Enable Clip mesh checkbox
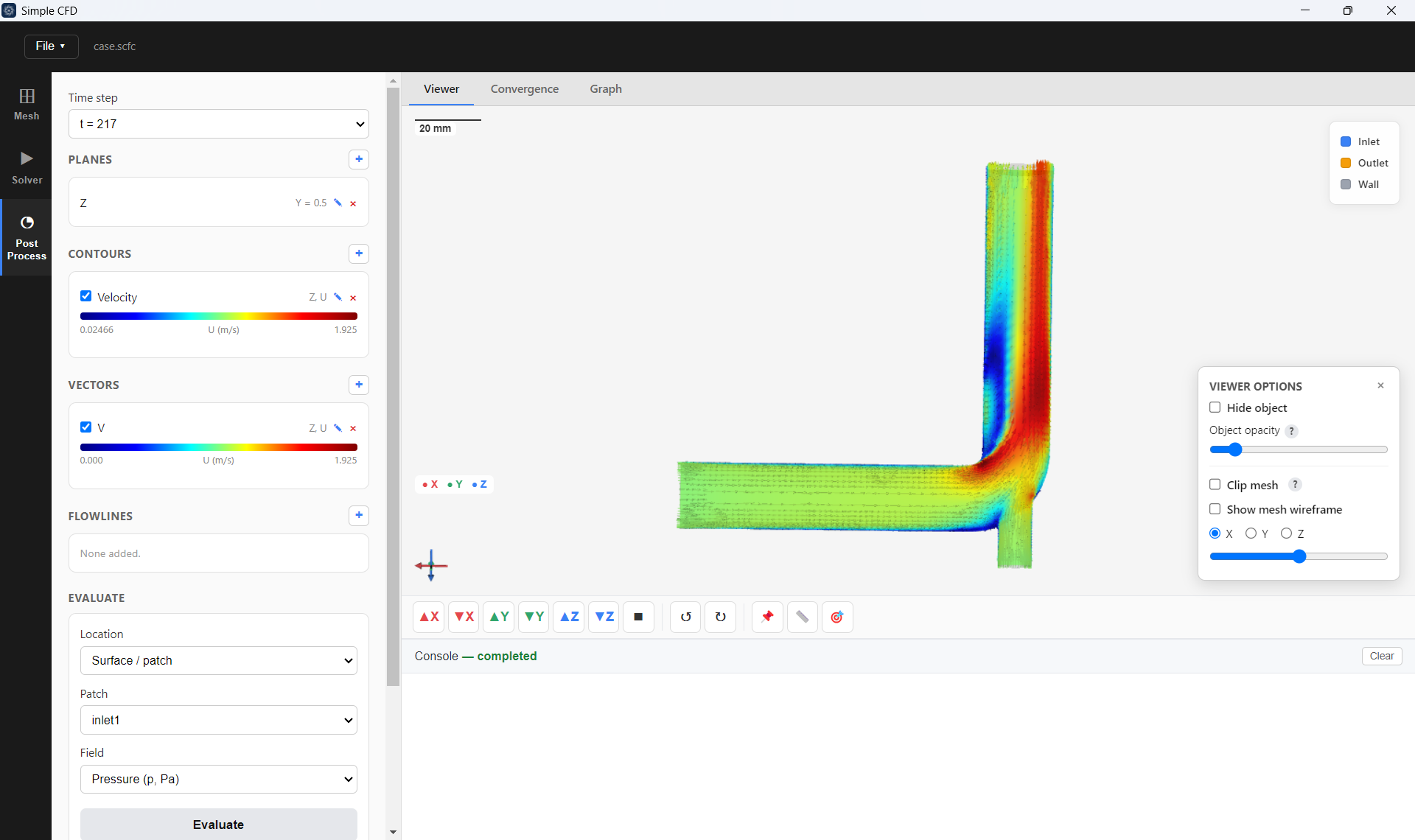 pos(1215,484)
